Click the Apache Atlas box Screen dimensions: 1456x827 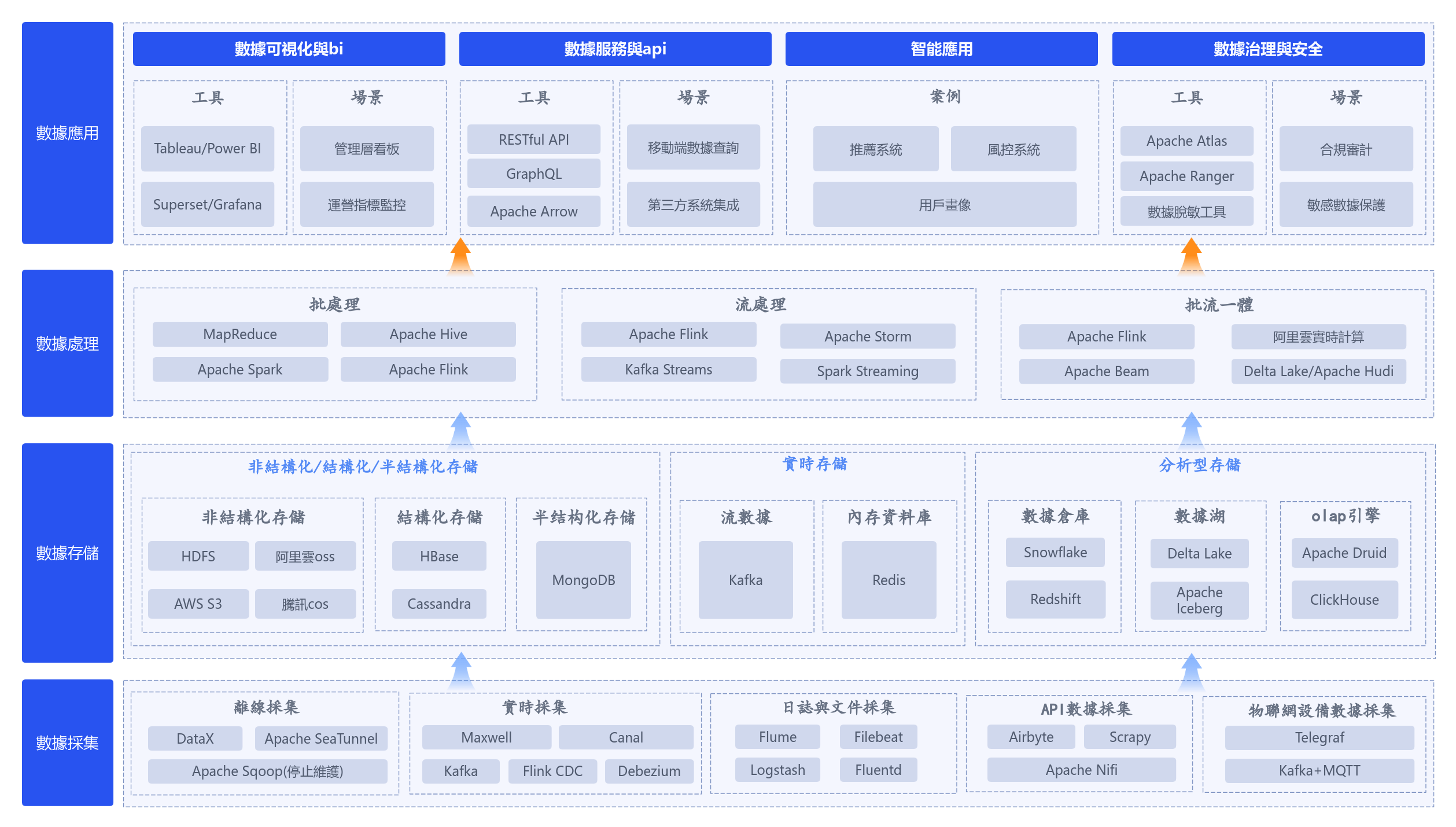pyautogui.click(x=1186, y=141)
